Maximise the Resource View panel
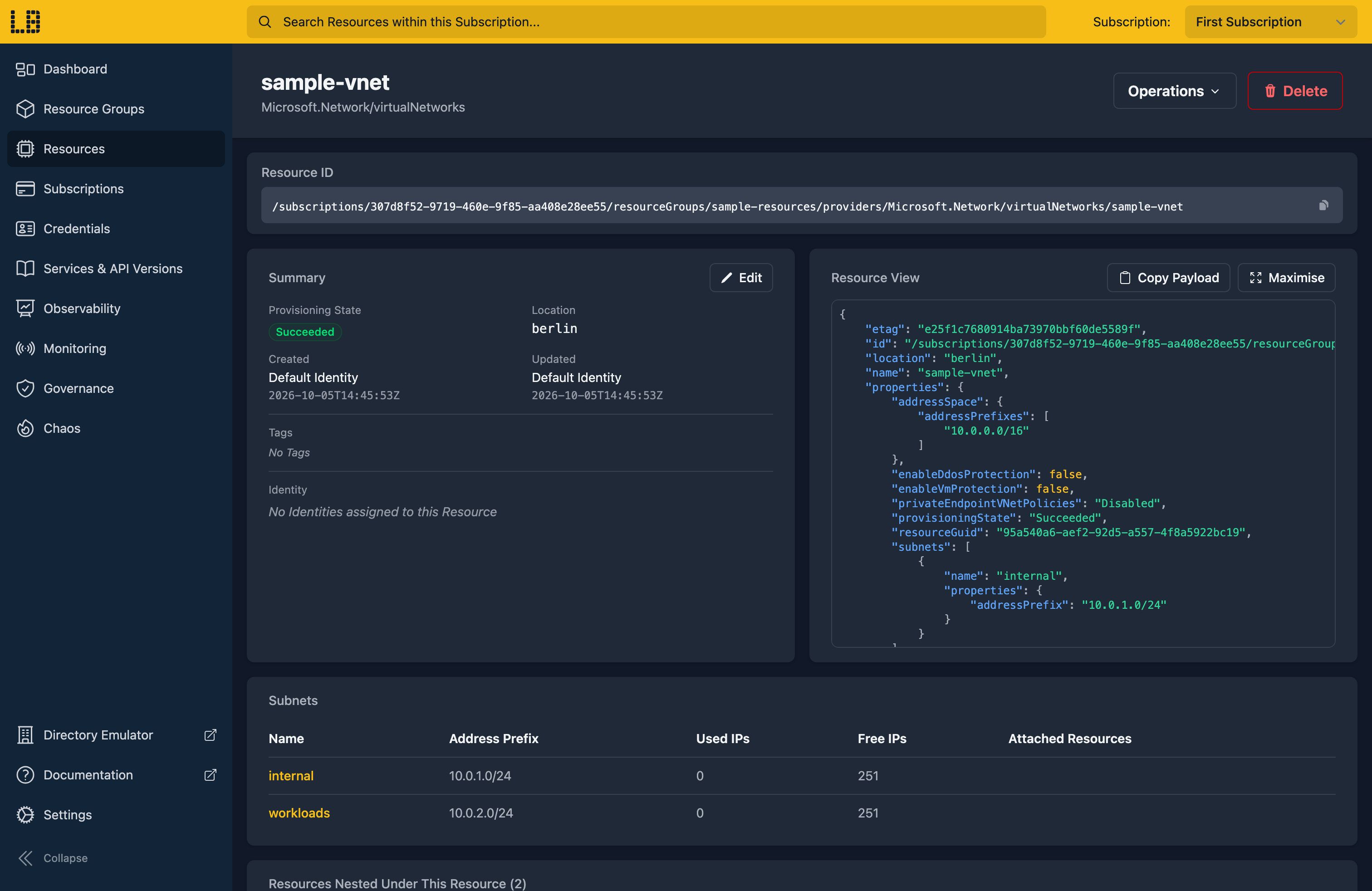1372x891 pixels. tap(1286, 278)
